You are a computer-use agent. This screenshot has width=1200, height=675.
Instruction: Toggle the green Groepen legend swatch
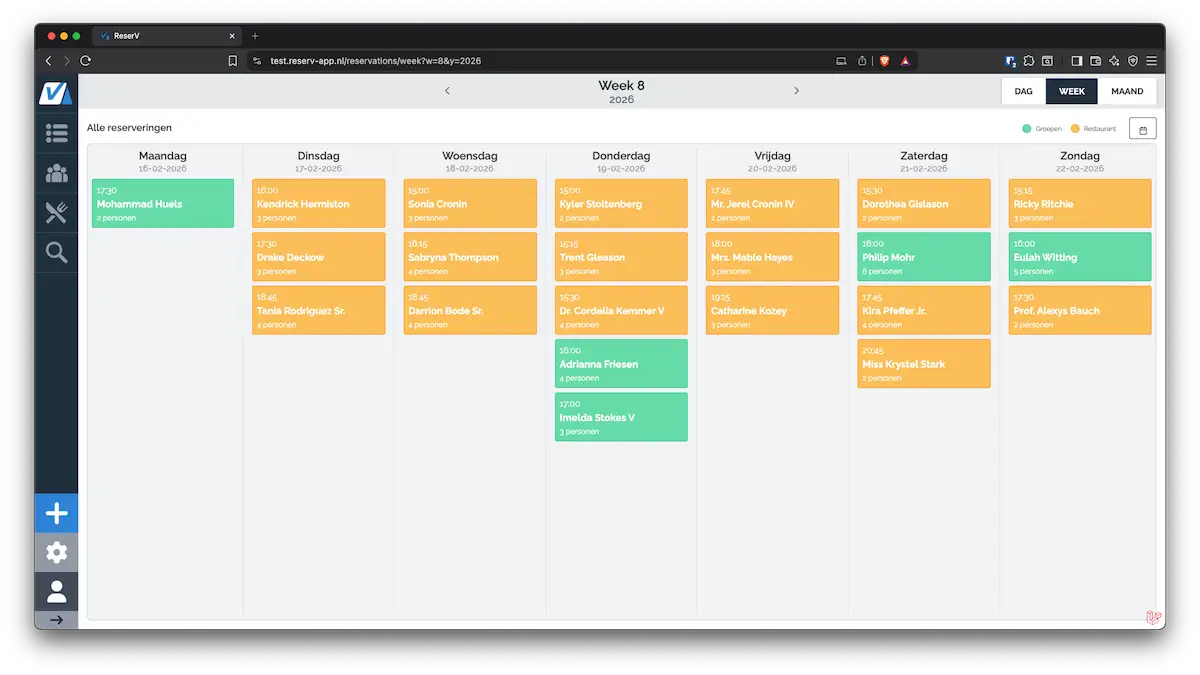(x=1027, y=129)
